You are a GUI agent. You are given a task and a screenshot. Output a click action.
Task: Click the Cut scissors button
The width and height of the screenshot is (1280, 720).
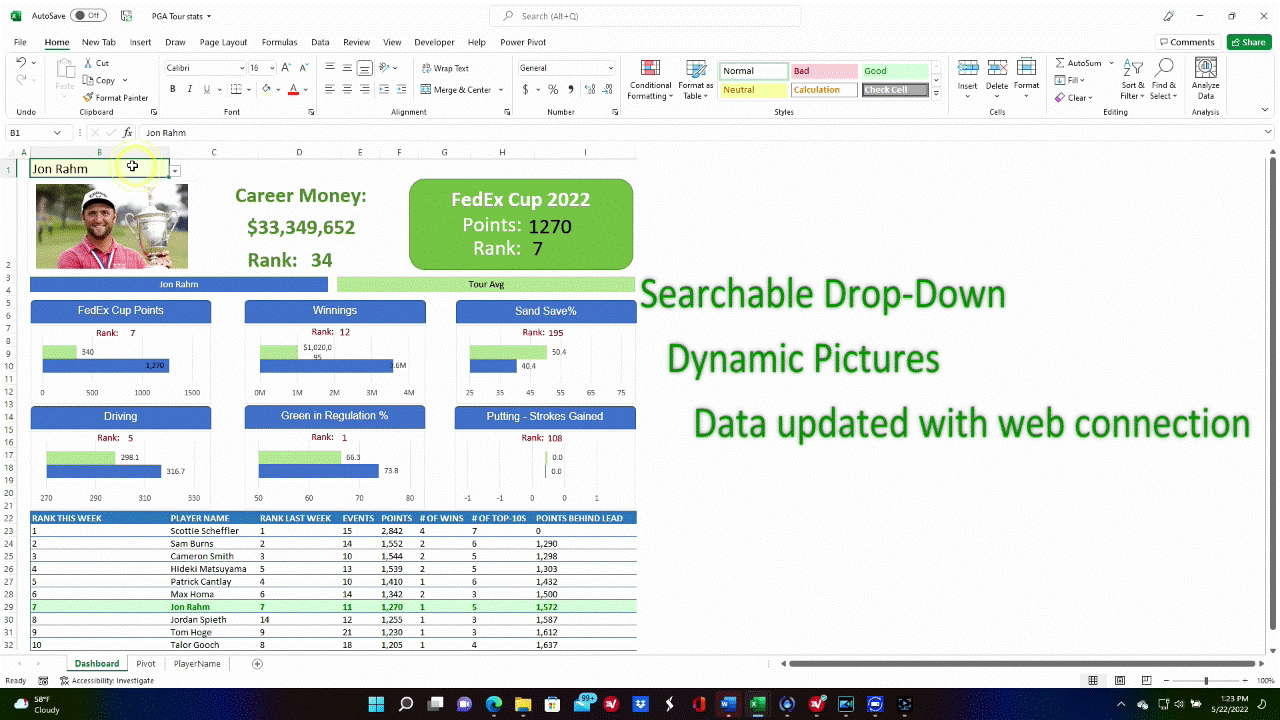97,63
